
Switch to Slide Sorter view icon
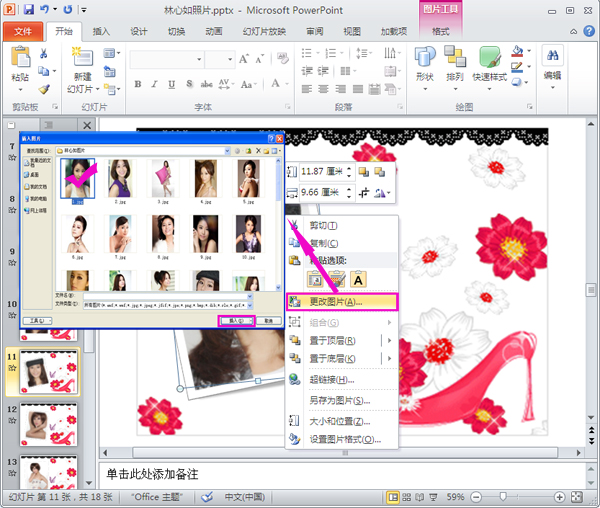click(406, 497)
